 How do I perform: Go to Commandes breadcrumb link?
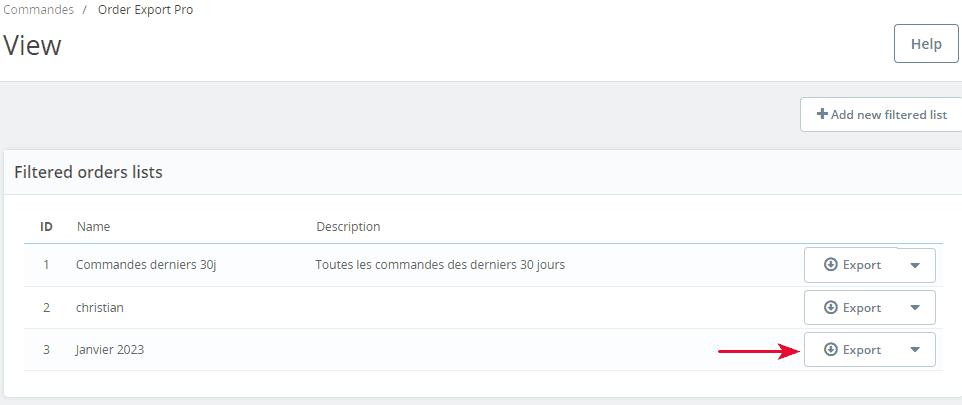pyautogui.click(x=39, y=10)
